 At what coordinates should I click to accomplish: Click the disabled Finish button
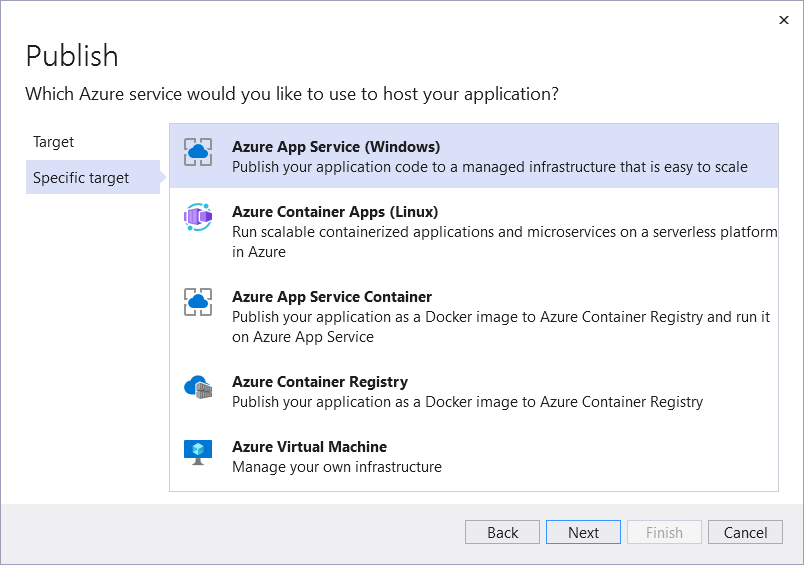(664, 532)
